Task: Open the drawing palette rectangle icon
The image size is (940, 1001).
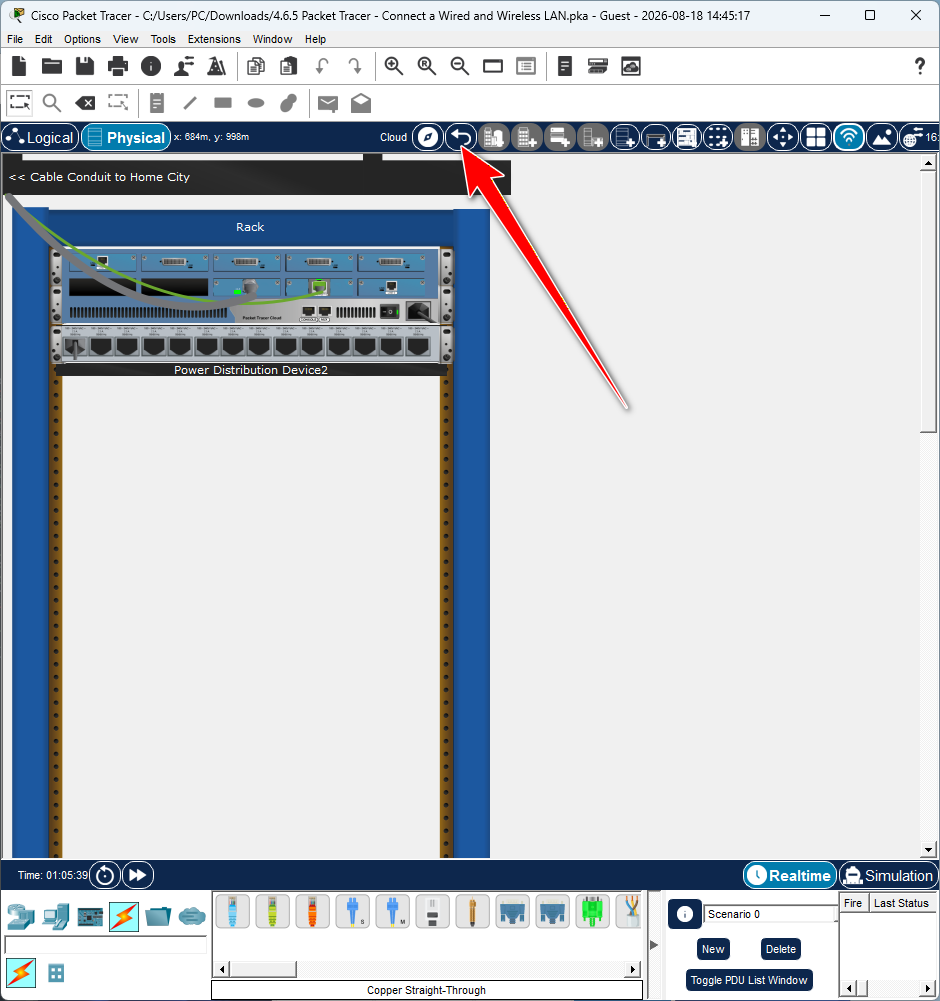Action: [493, 66]
